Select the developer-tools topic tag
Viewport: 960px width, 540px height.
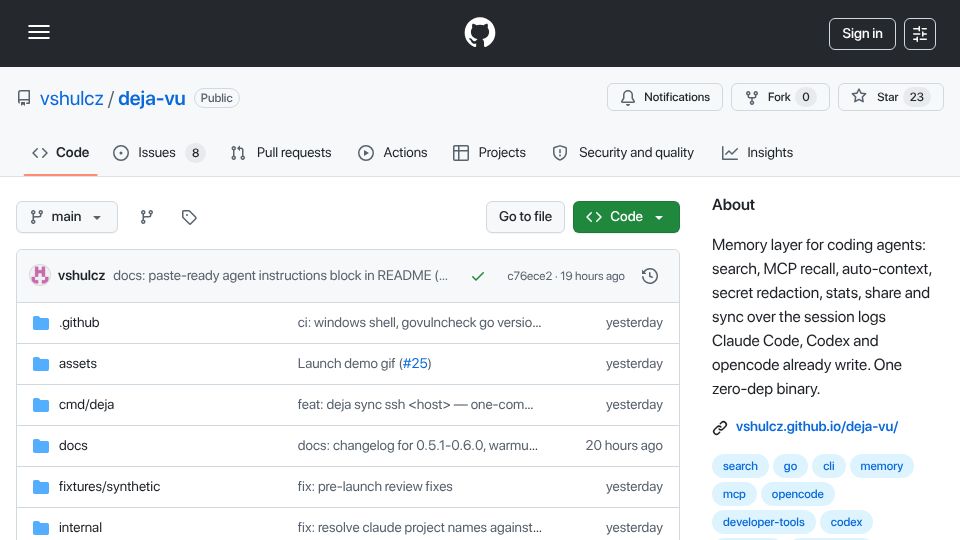tap(763, 522)
